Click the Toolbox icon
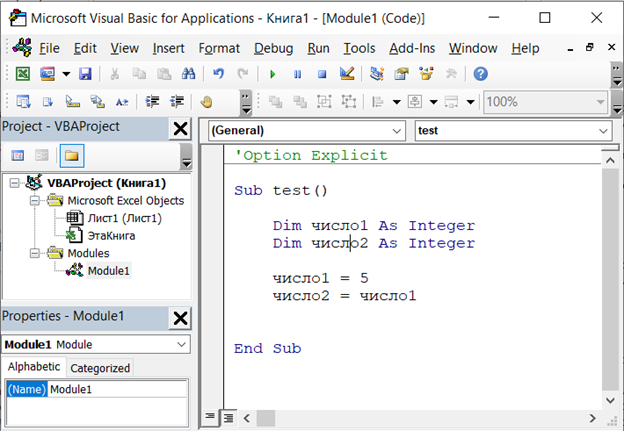 [450, 74]
